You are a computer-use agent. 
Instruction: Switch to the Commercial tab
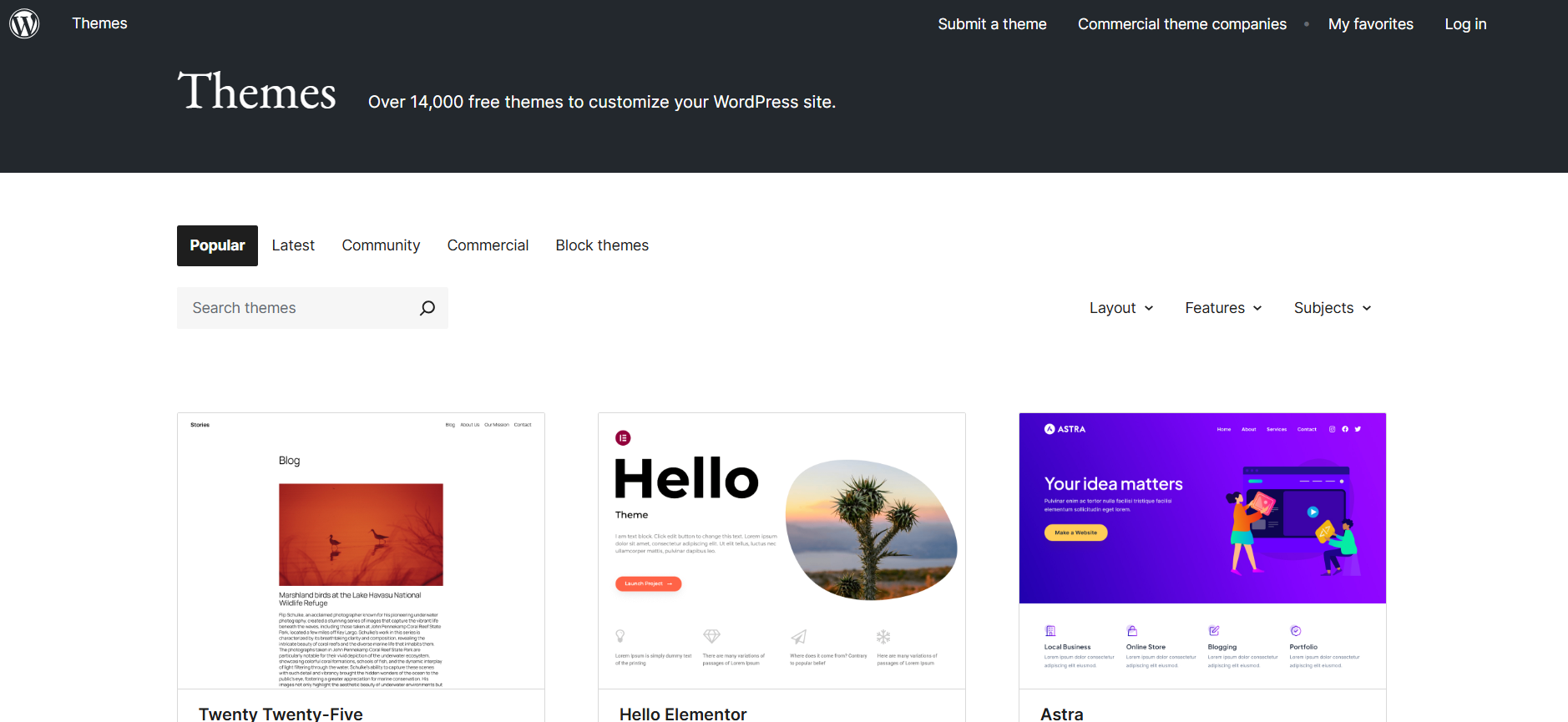[488, 245]
